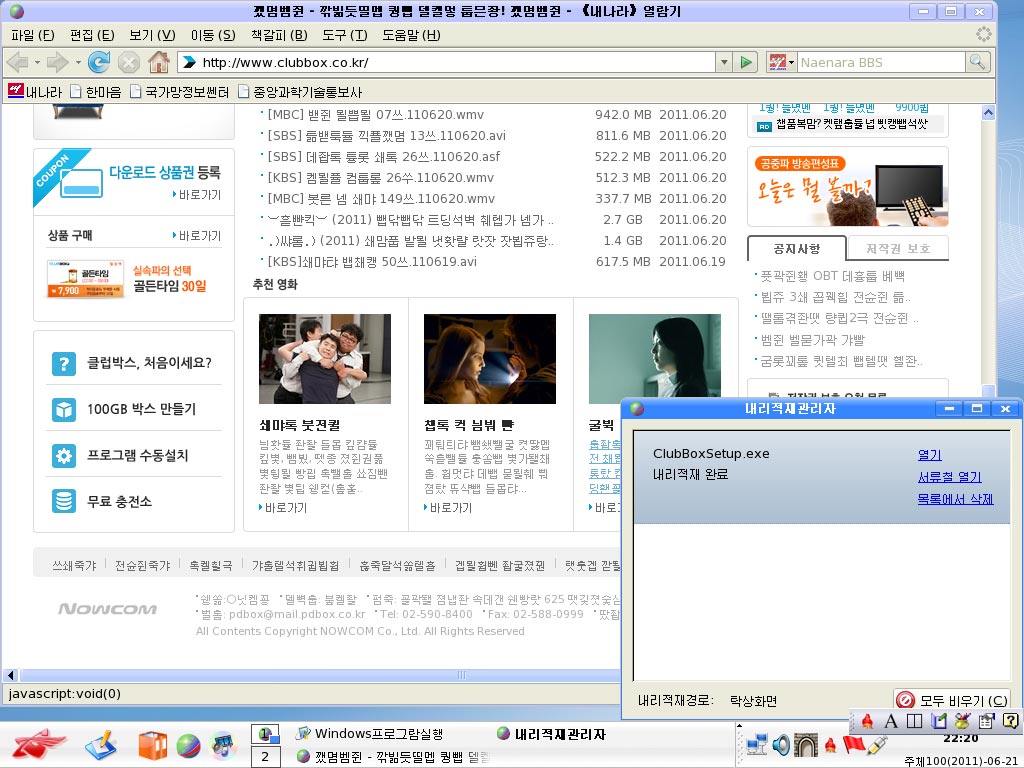Open the 책갈피 (B) bookmarks menu
Viewport: 1024px width, 768px height.
(x=279, y=35)
